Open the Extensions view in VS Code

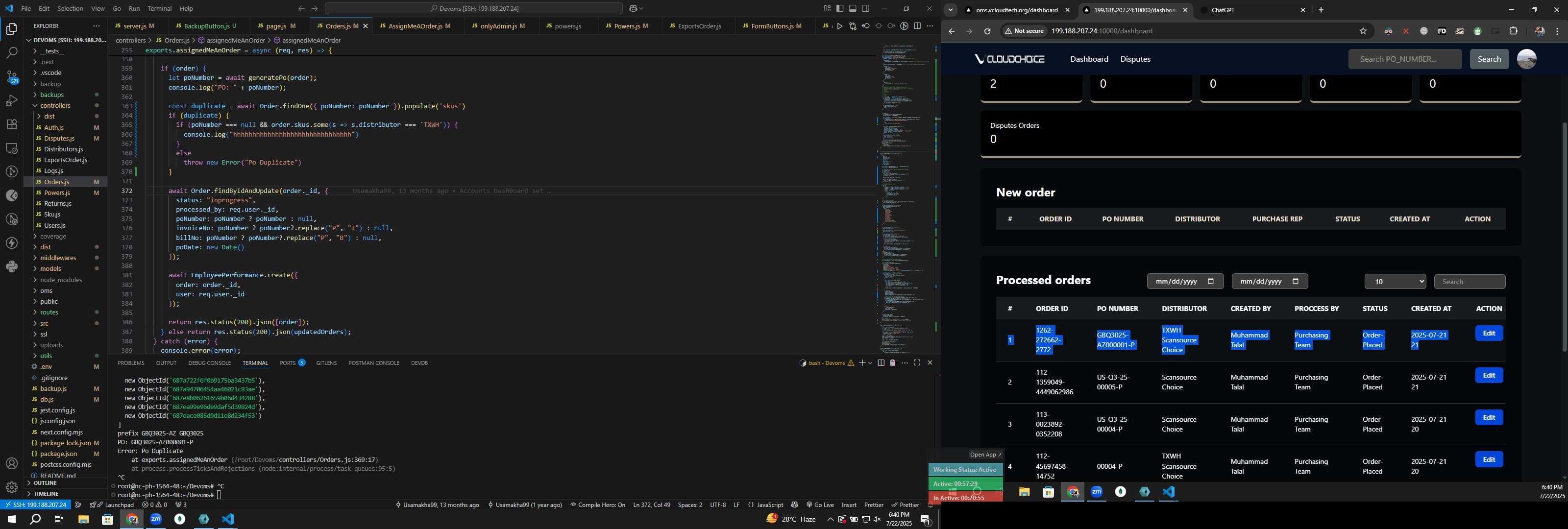pyautogui.click(x=12, y=124)
